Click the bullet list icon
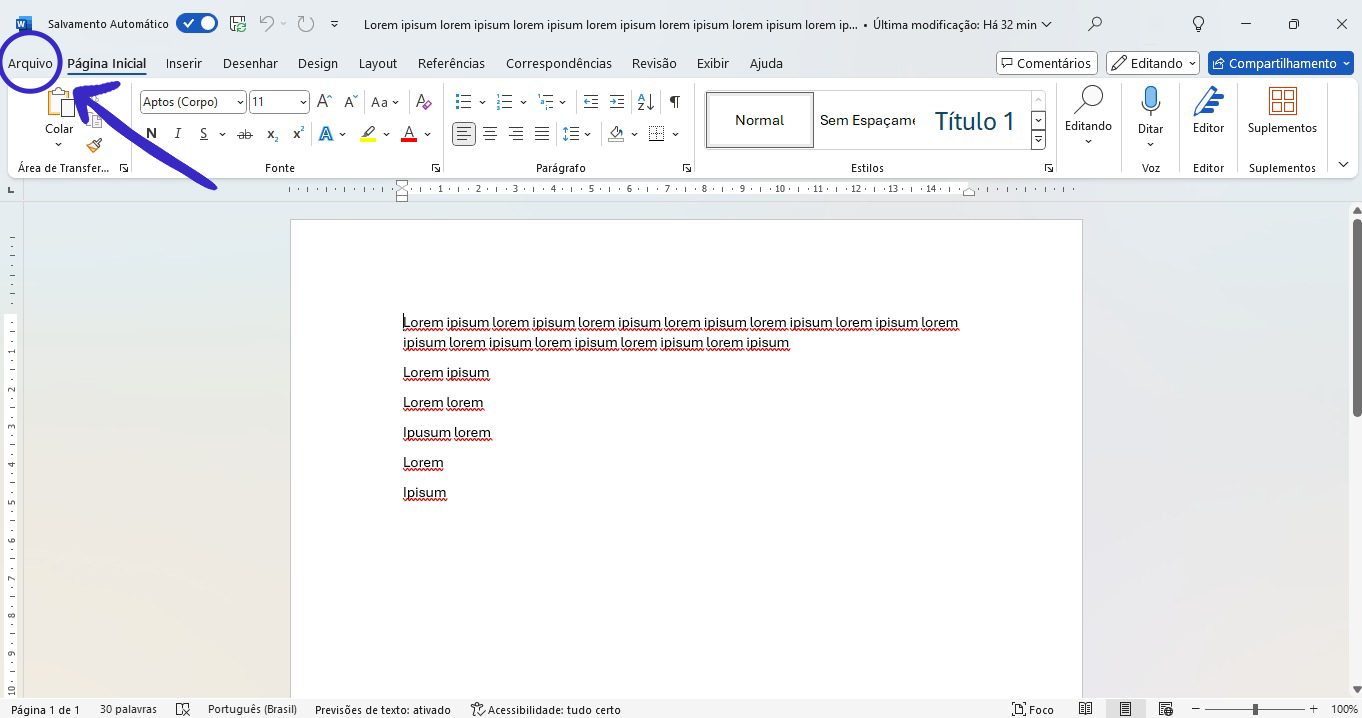This screenshot has width=1362, height=718. pyautogui.click(x=463, y=102)
